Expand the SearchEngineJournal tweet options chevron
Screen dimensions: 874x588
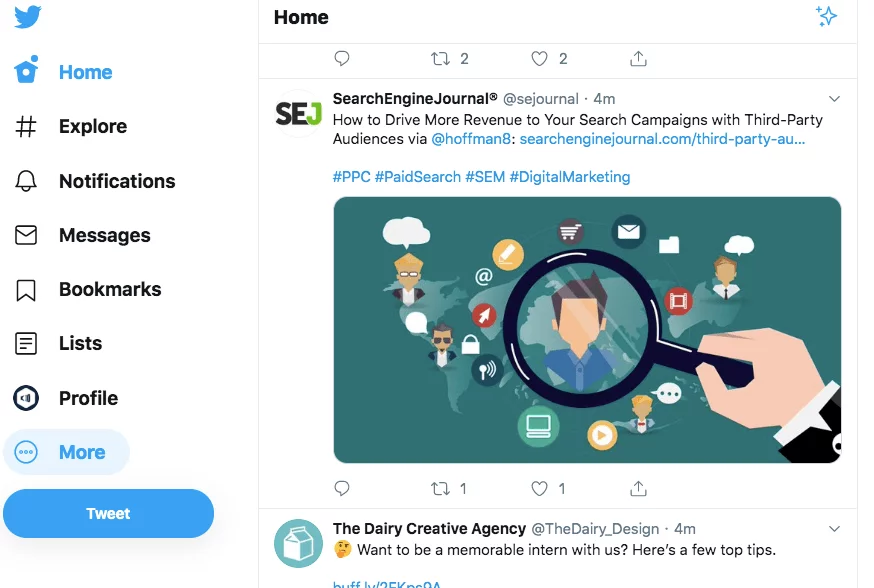(x=835, y=99)
